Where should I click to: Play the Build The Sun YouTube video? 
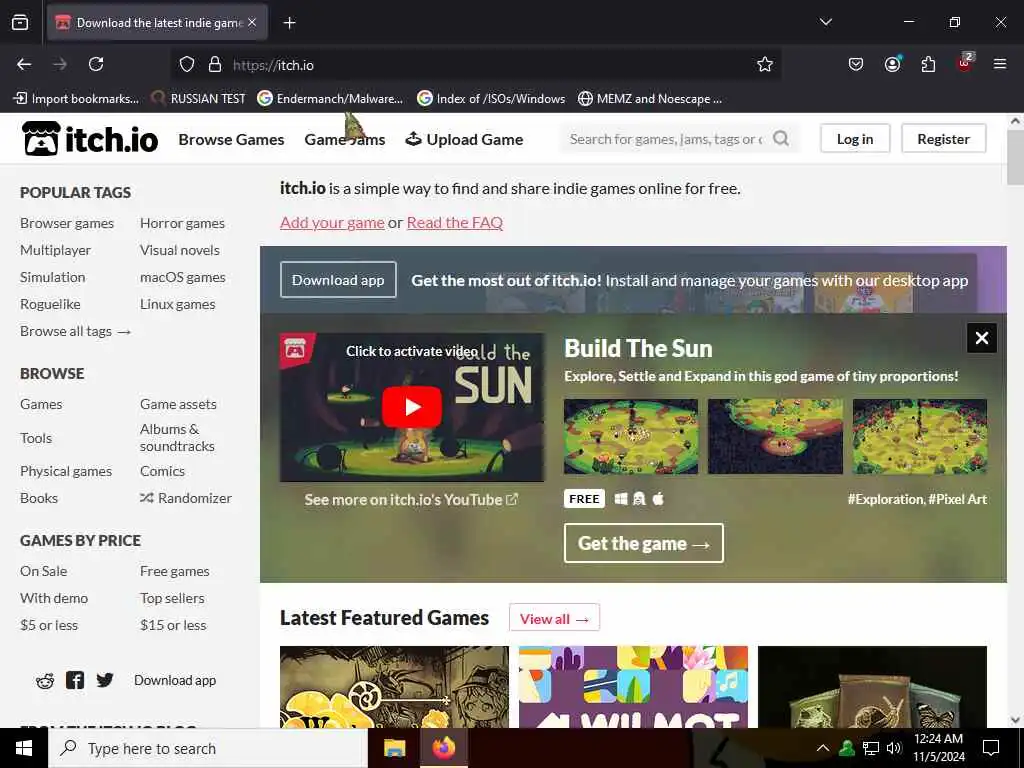pos(411,407)
